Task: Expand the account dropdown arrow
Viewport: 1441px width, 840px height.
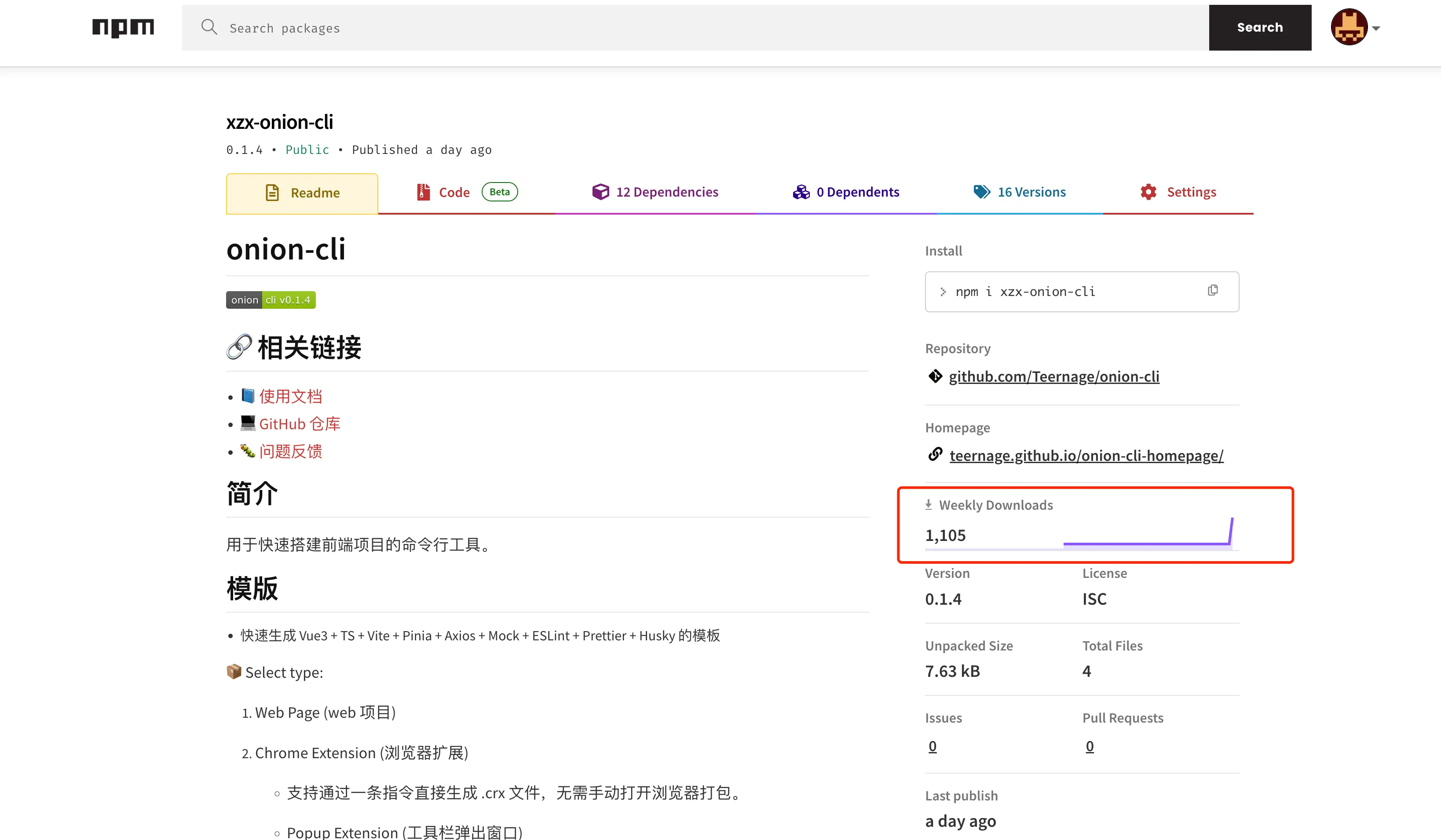Action: tap(1376, 28)
